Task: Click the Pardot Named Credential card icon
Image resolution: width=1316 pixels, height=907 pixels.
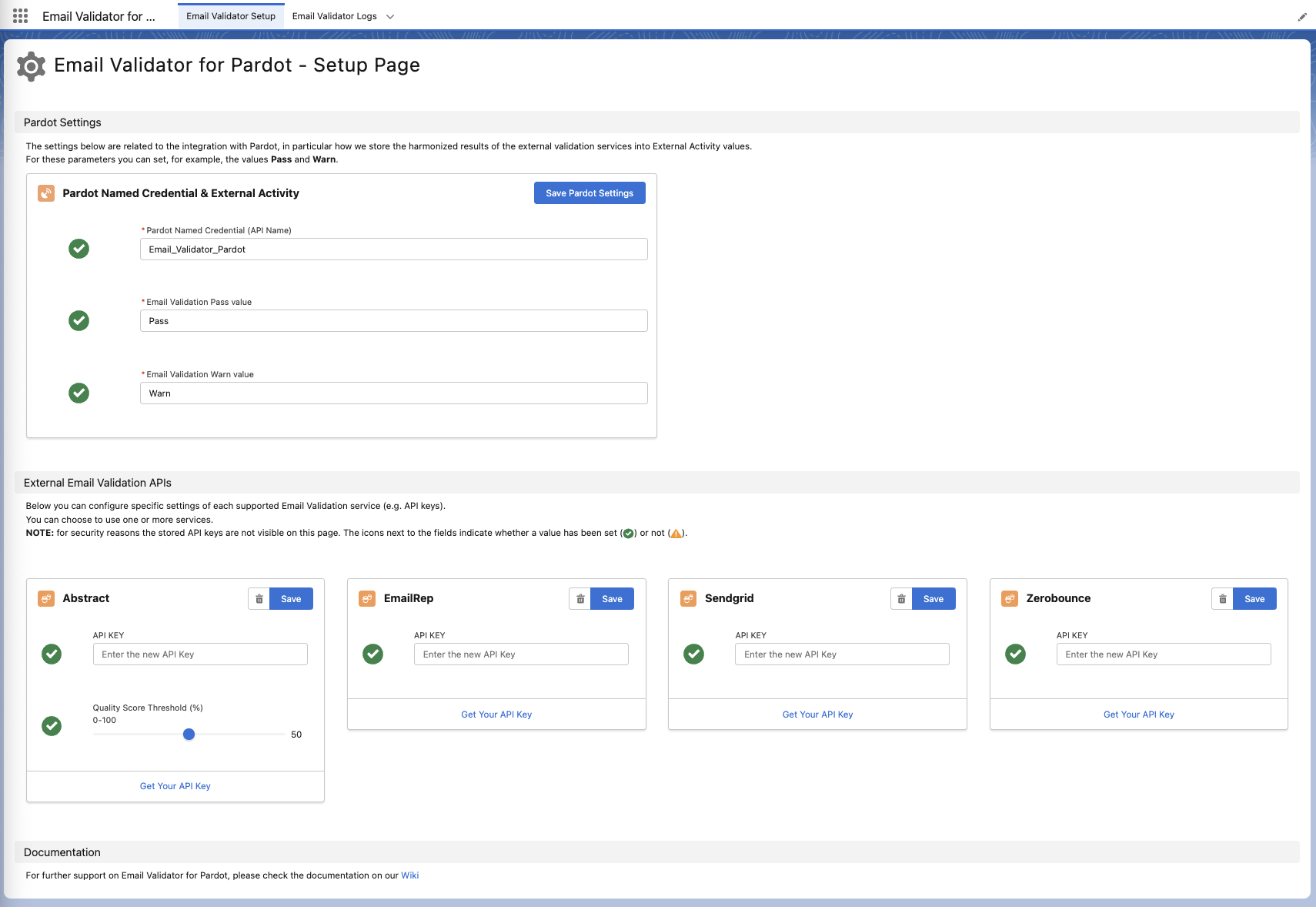Action: (x=46, y=193)
